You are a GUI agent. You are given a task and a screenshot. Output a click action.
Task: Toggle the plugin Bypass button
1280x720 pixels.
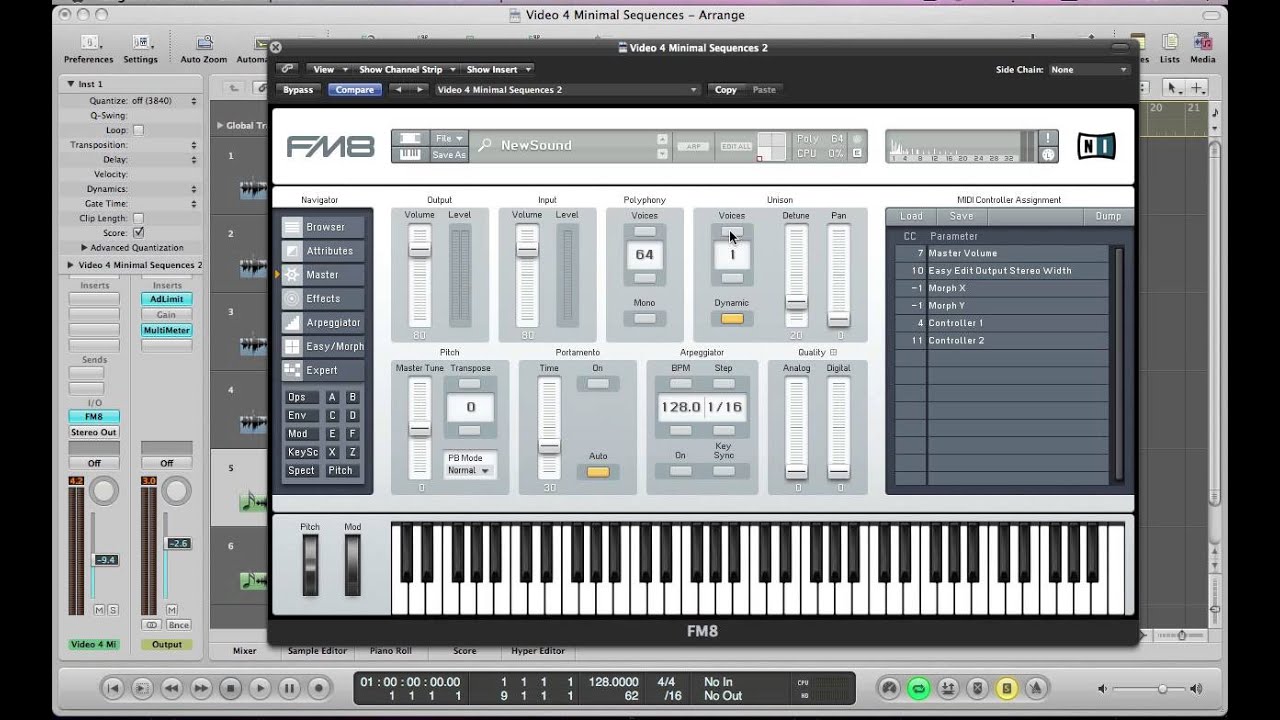coord(298,90)
